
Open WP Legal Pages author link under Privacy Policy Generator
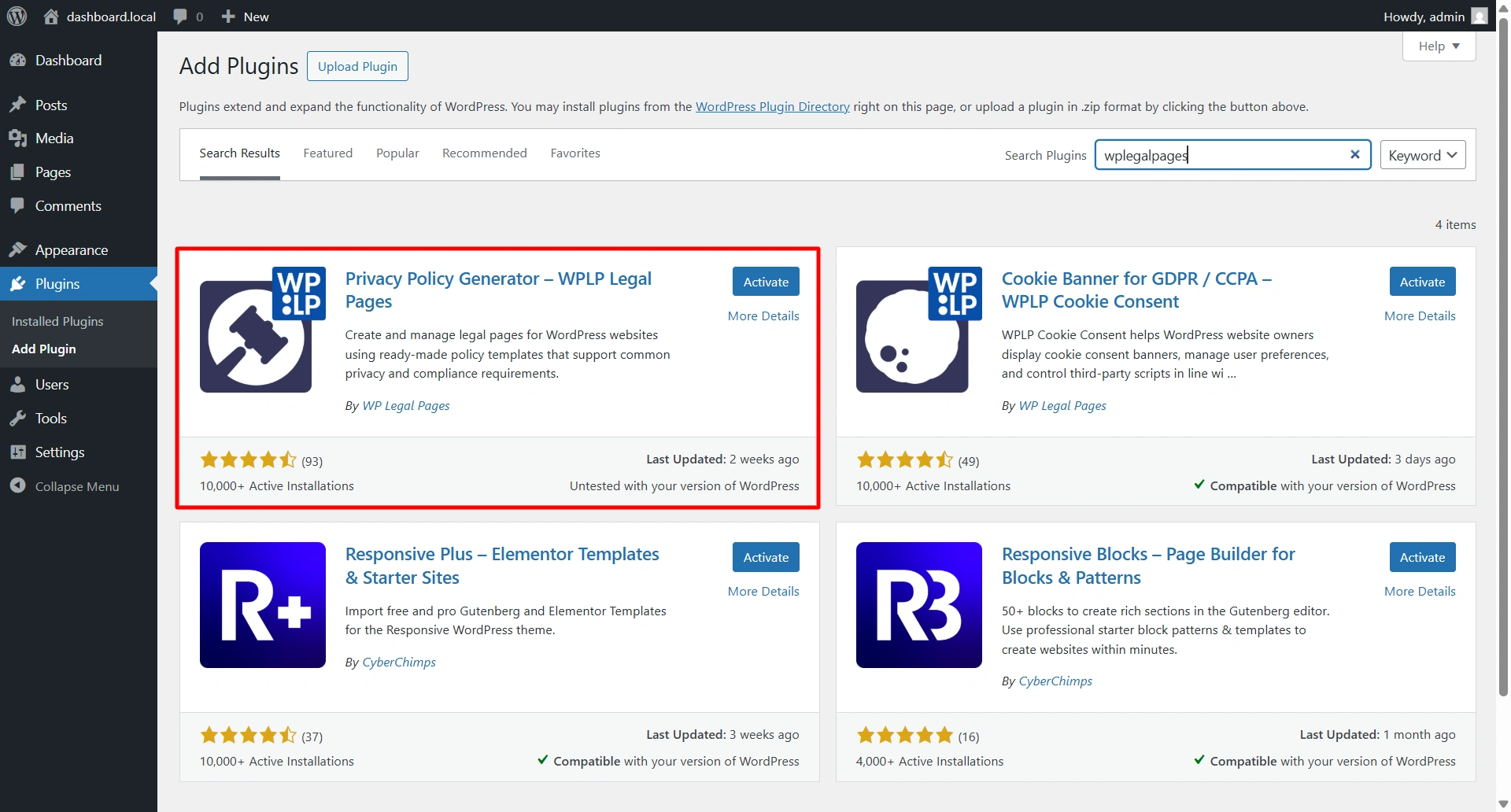tap(406, 406)
